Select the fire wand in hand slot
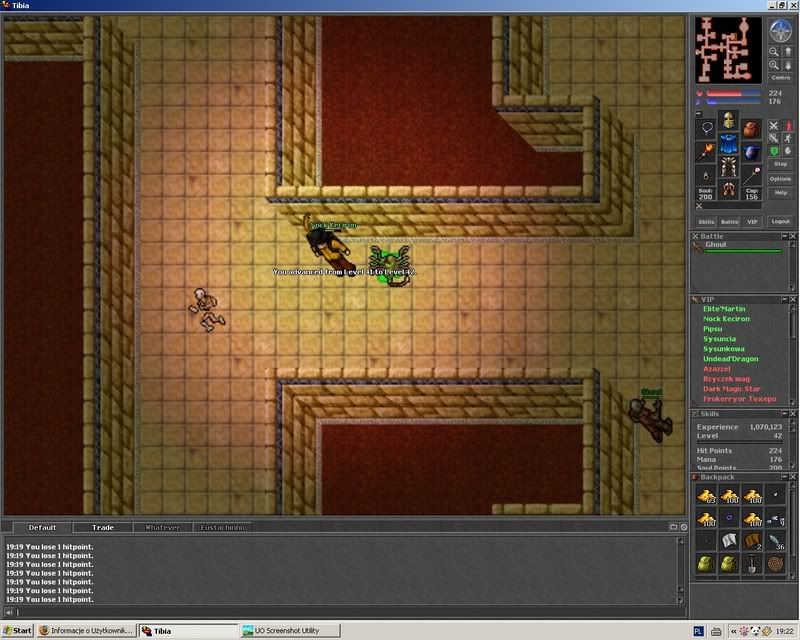Viewport: 800px width, 640px height. point(706,152)
